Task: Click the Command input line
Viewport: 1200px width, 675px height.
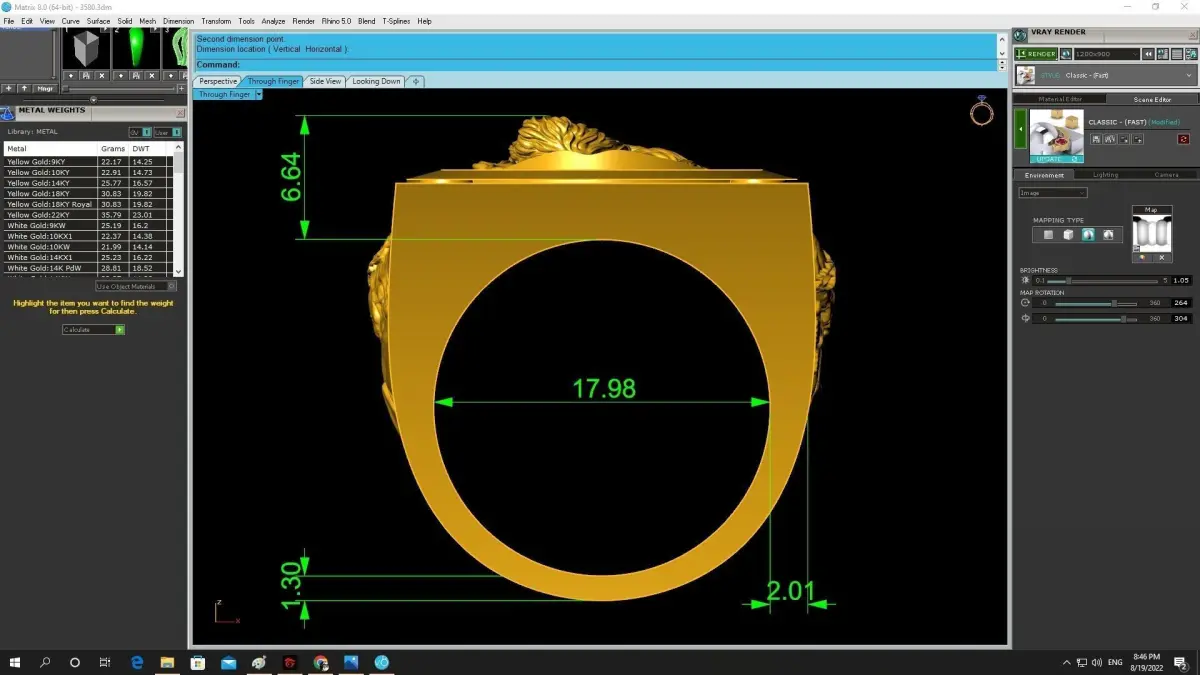Action: coord(595,65)
